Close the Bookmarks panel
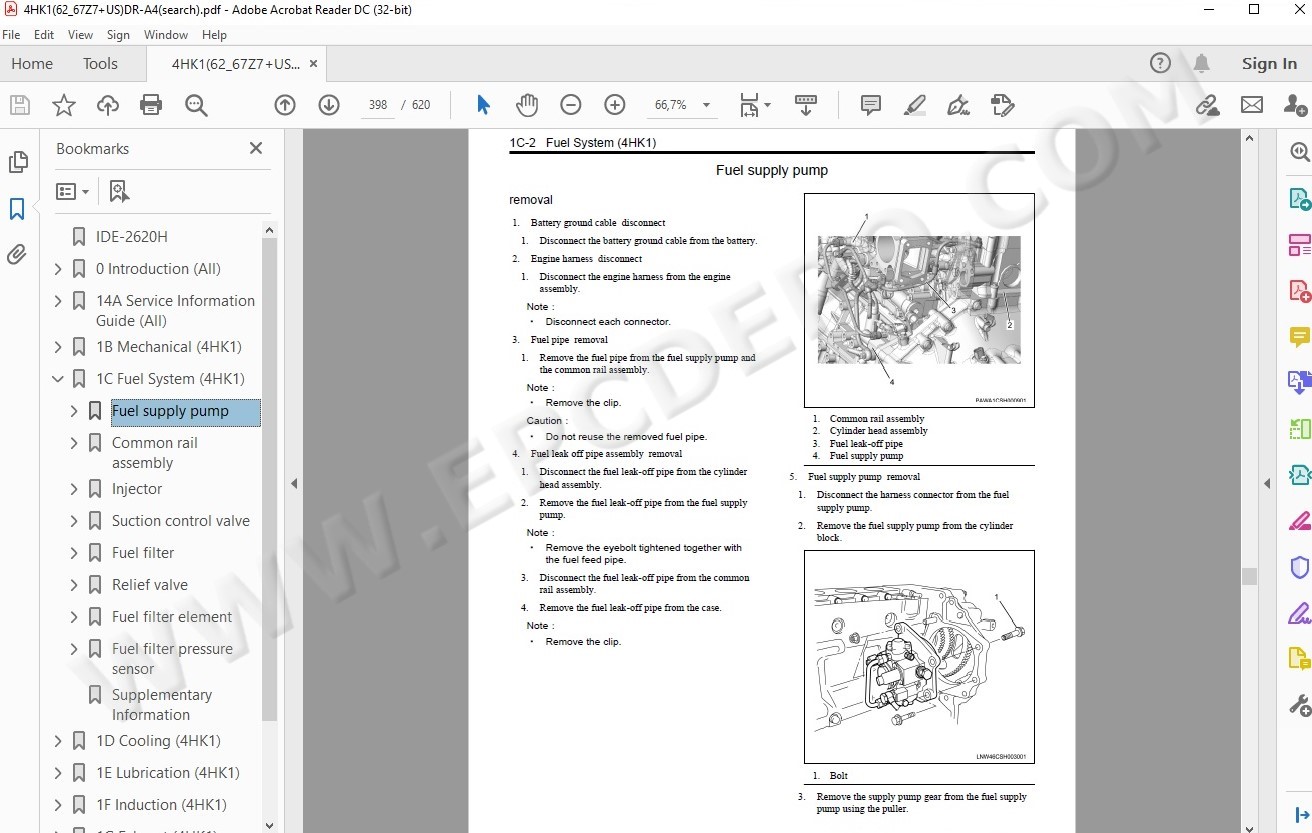This screenshot has height=833, width=1312. point(256,148)
